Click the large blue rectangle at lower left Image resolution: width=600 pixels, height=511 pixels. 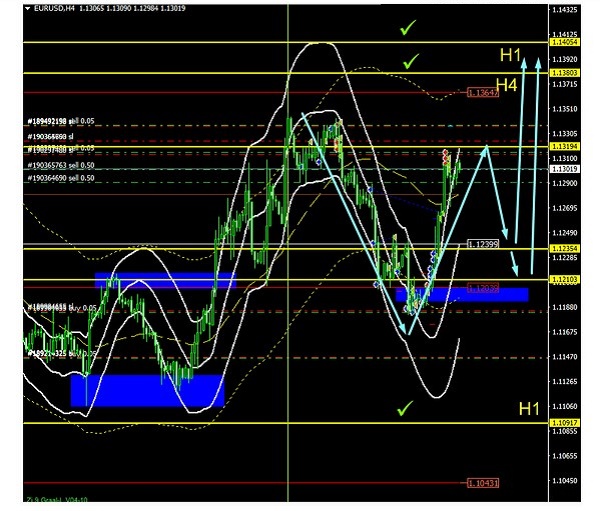coord(147,389)
